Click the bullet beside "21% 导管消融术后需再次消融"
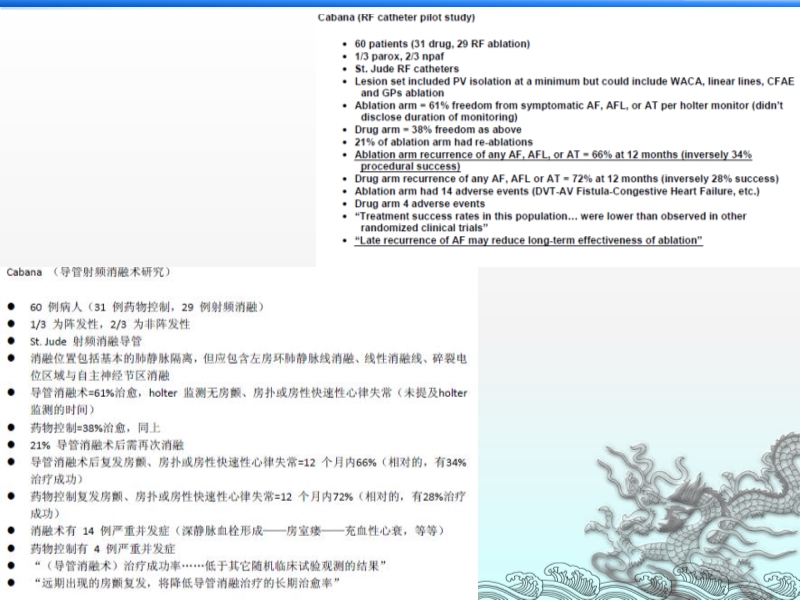Image resolution: width=800 pixels, height=600 pixels. coord(10,444)
